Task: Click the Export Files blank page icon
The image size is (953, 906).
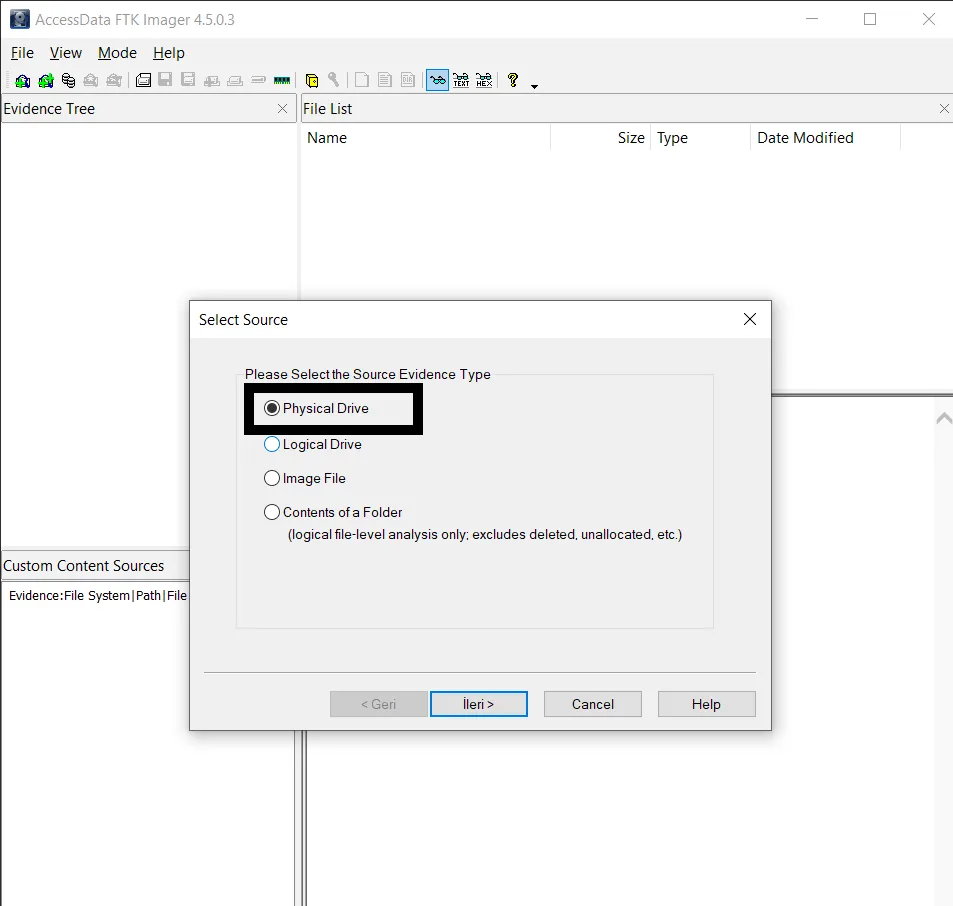Action: tap(362, 80)
